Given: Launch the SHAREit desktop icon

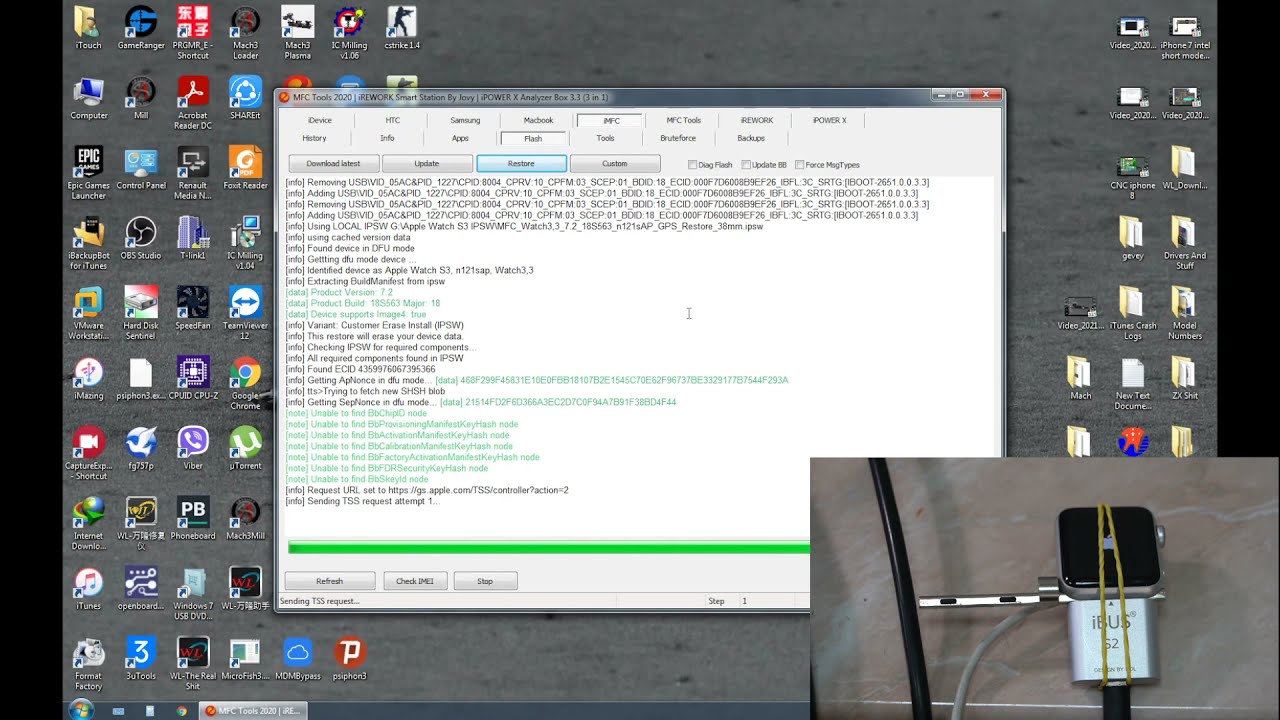Looking at the screenshot, I should [246, 99].
